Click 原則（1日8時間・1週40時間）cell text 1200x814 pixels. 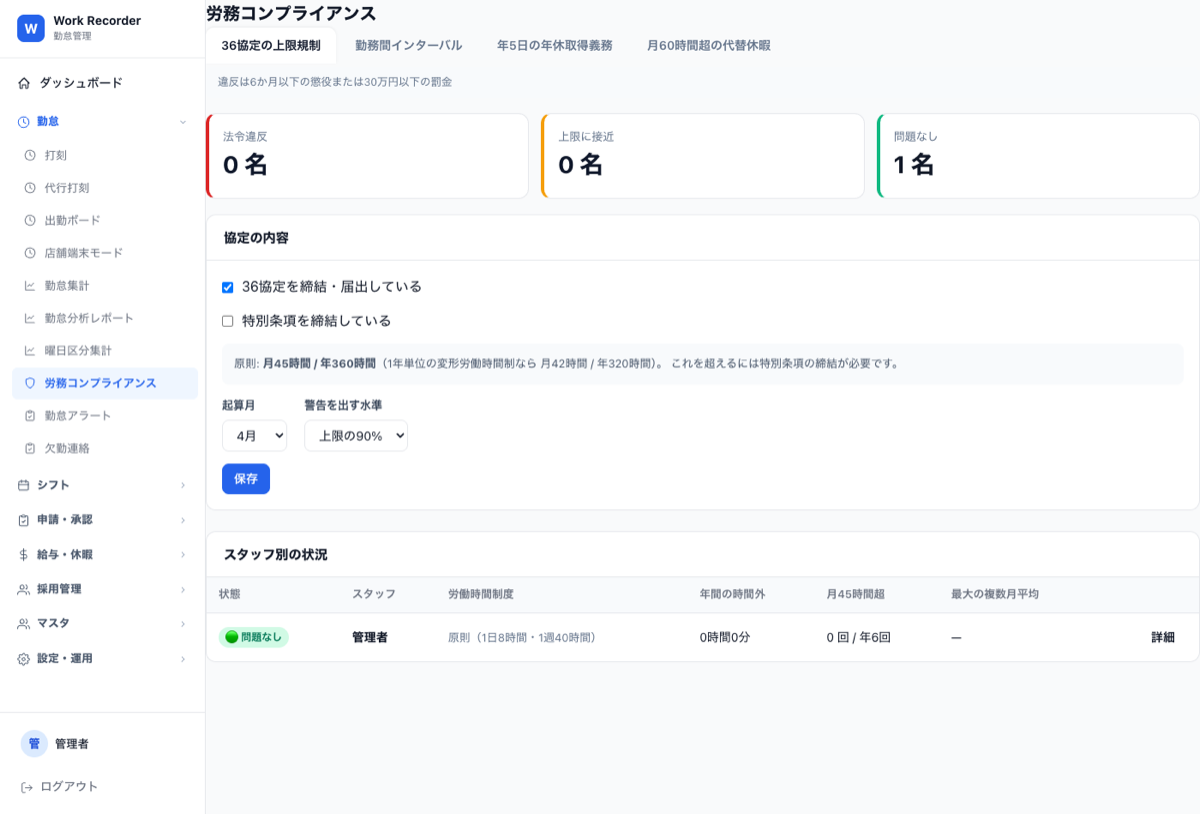coord(522,637)
